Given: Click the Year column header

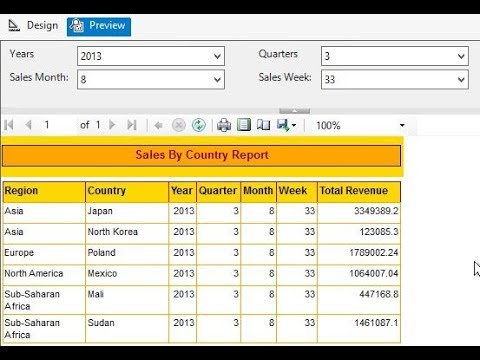Looking at the screenshot, I should pyautogui.click(x=182, y=192).
